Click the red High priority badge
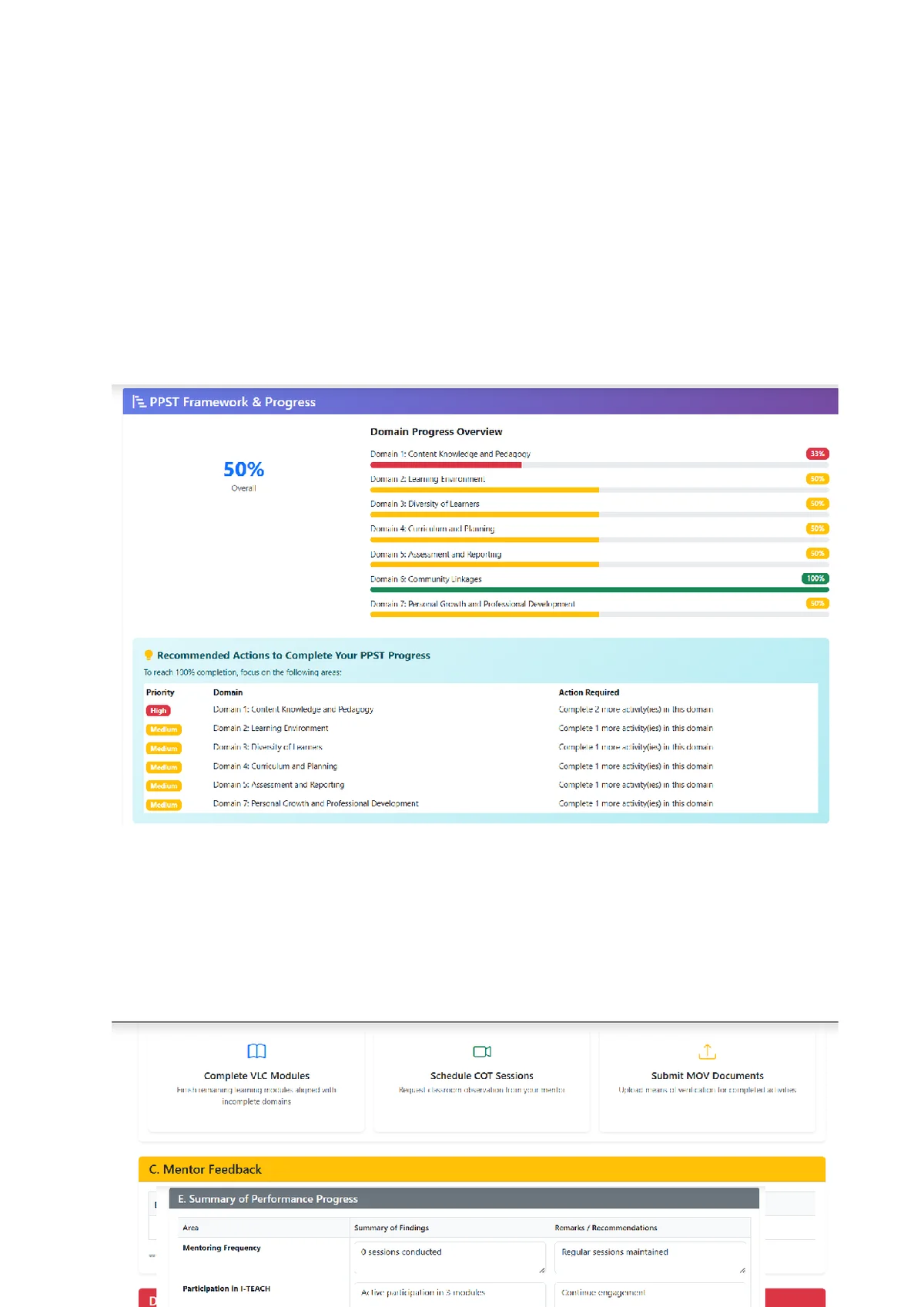The width and height of the screenshot is (924, 1307). pos(158,711)
